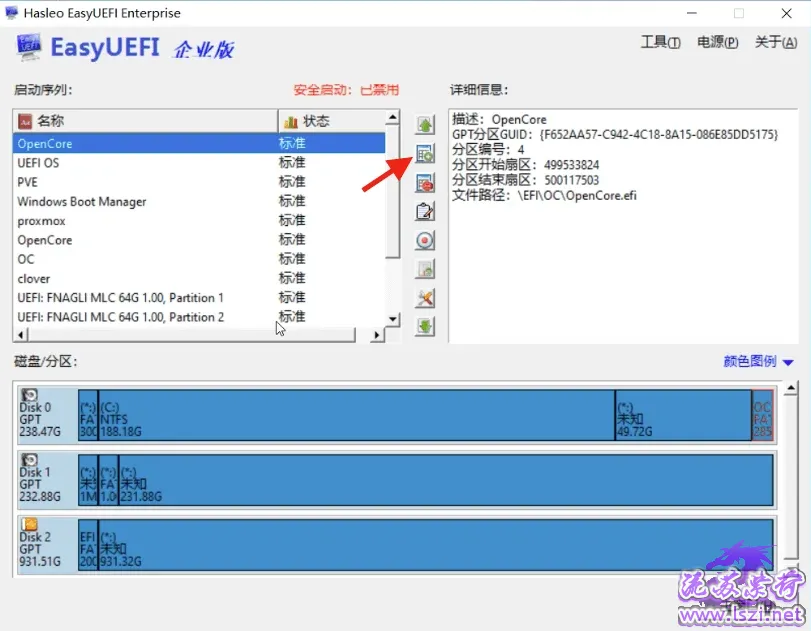811x631 pixels.
Task: Click the EasyUEFI logo icon
Action: tap(28, 47)
